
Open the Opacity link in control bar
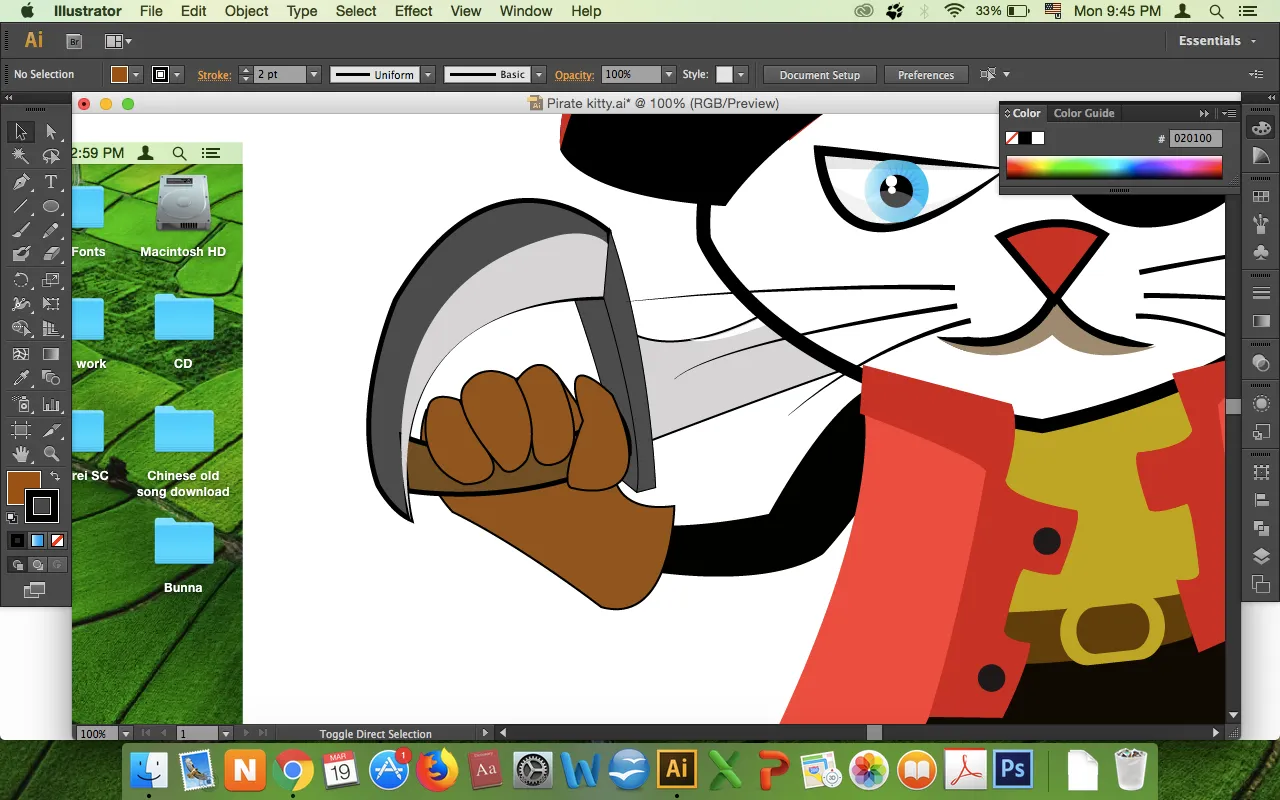(574, 75)
